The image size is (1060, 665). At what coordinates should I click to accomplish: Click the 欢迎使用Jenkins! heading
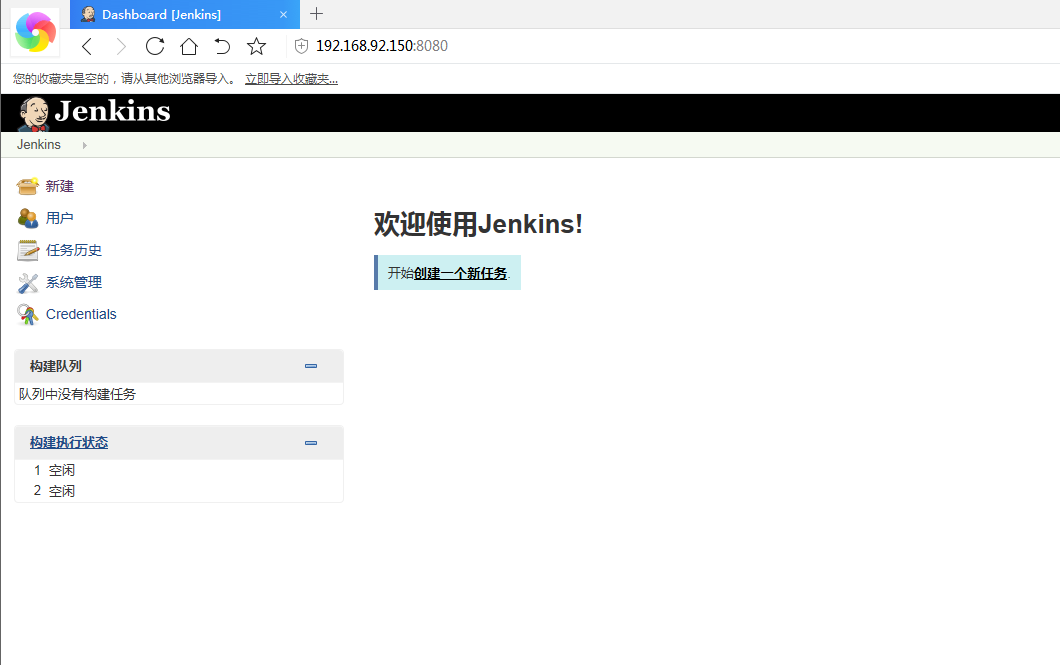[479, 224]
